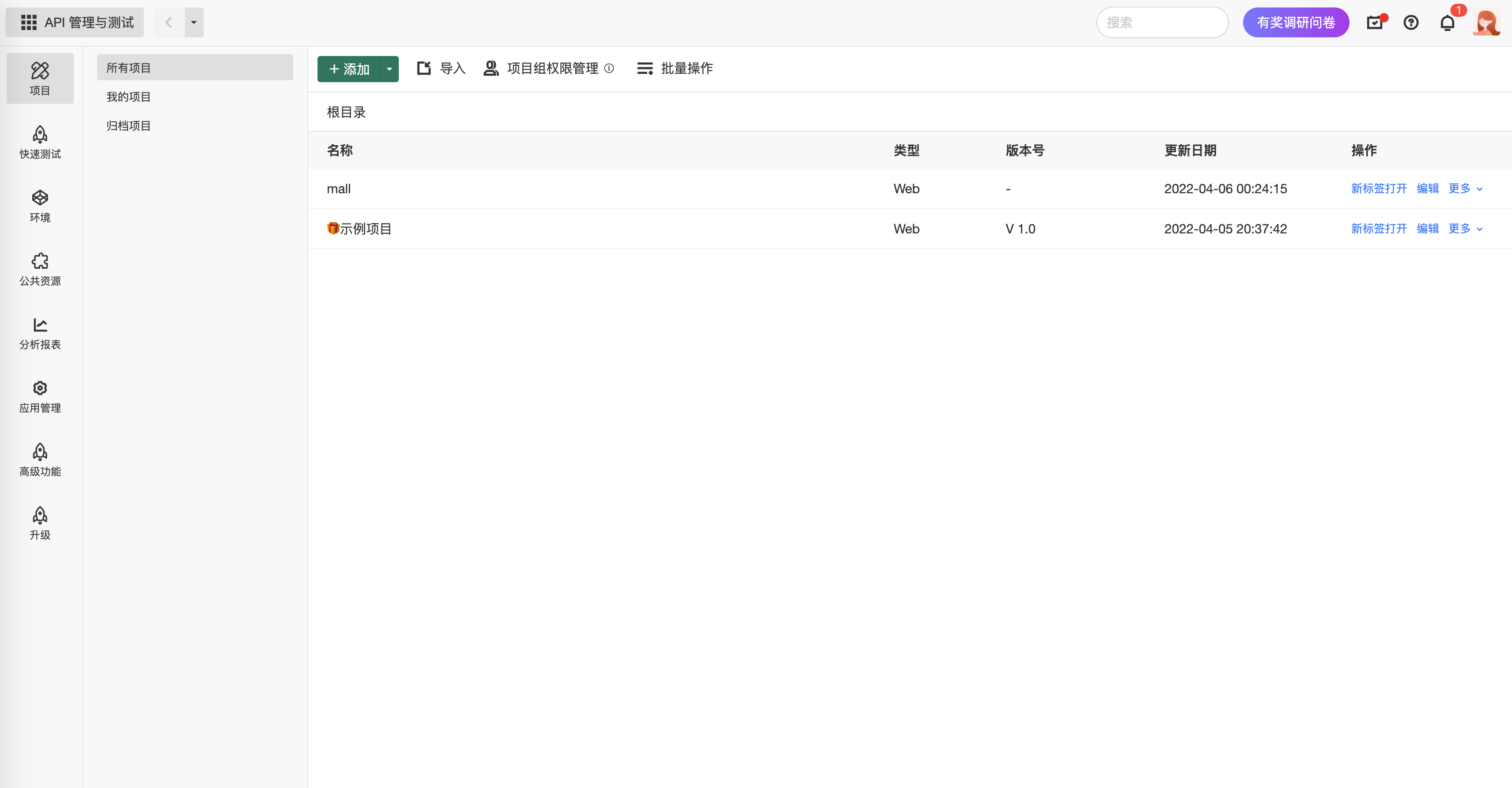Click the notification bell icon

coord(1447,23)
